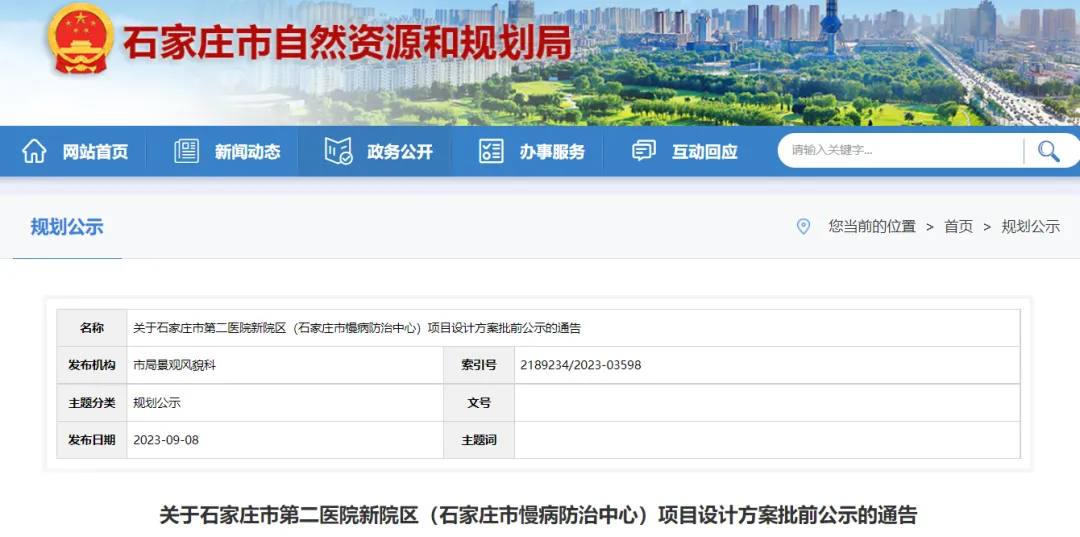Click the book icon beside 政务公开
The image size is (1080, 537).
pos(338,151)
